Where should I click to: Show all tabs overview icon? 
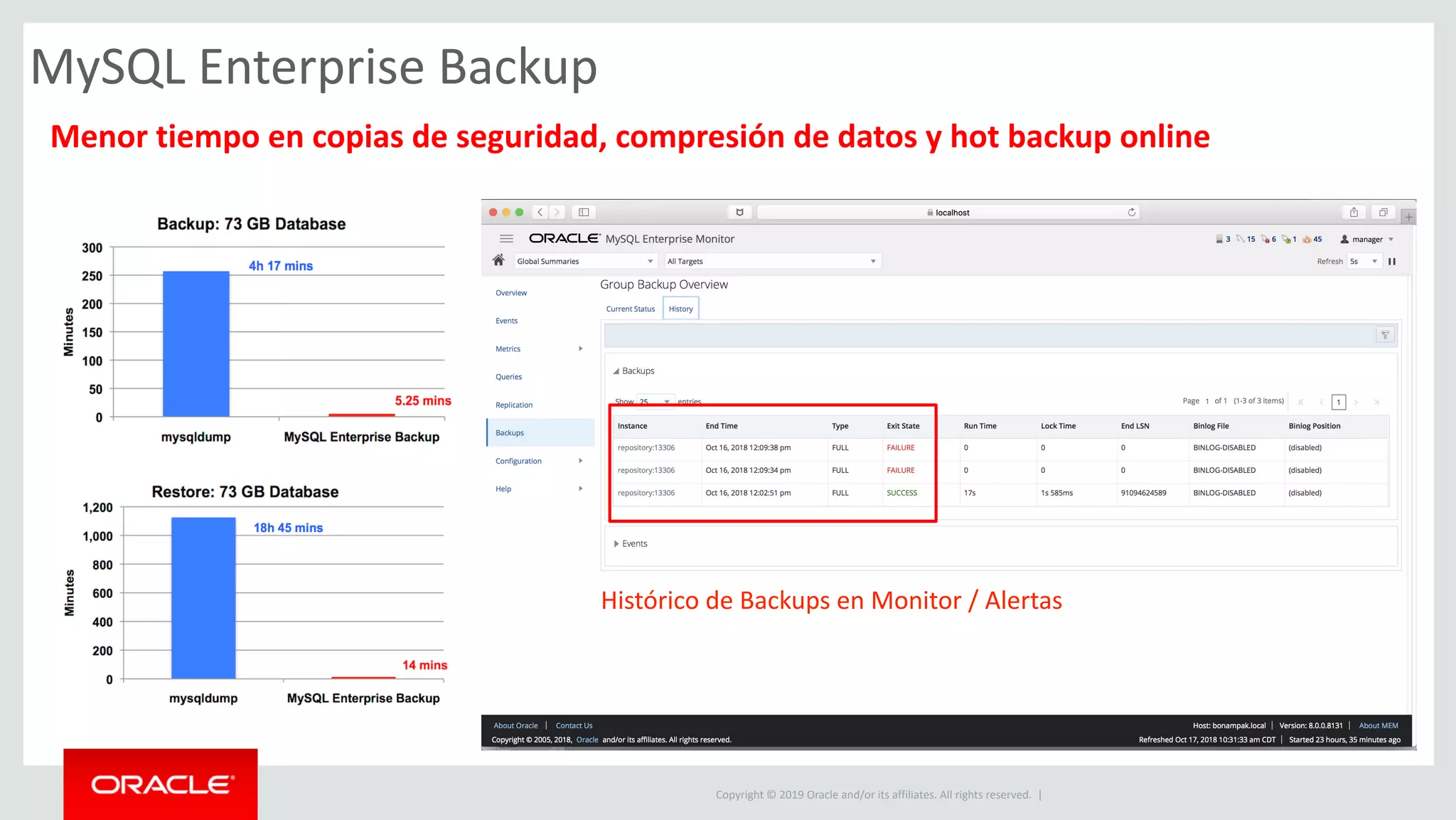pyautogui.click(x=1383, y=212)
